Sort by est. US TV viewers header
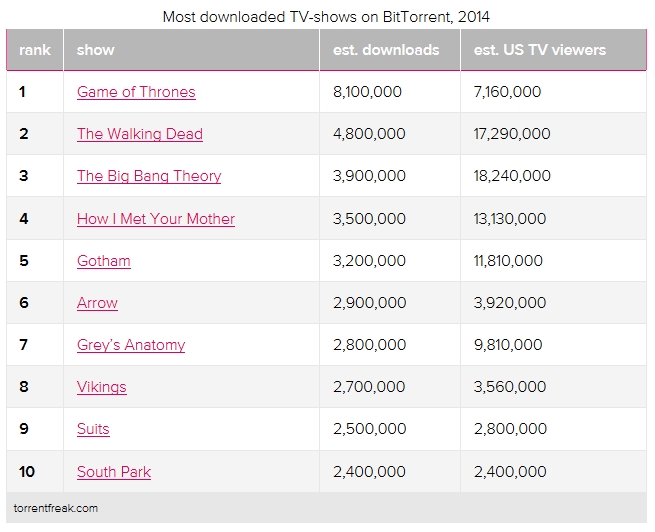 coord(540,50)
